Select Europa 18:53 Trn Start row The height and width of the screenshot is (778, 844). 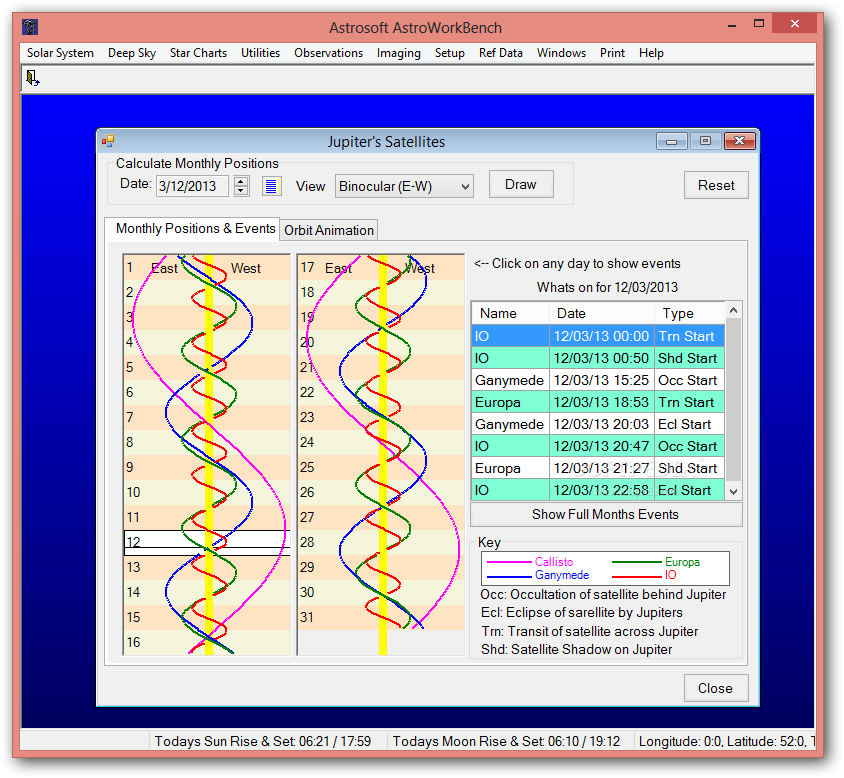coord(598,402)
